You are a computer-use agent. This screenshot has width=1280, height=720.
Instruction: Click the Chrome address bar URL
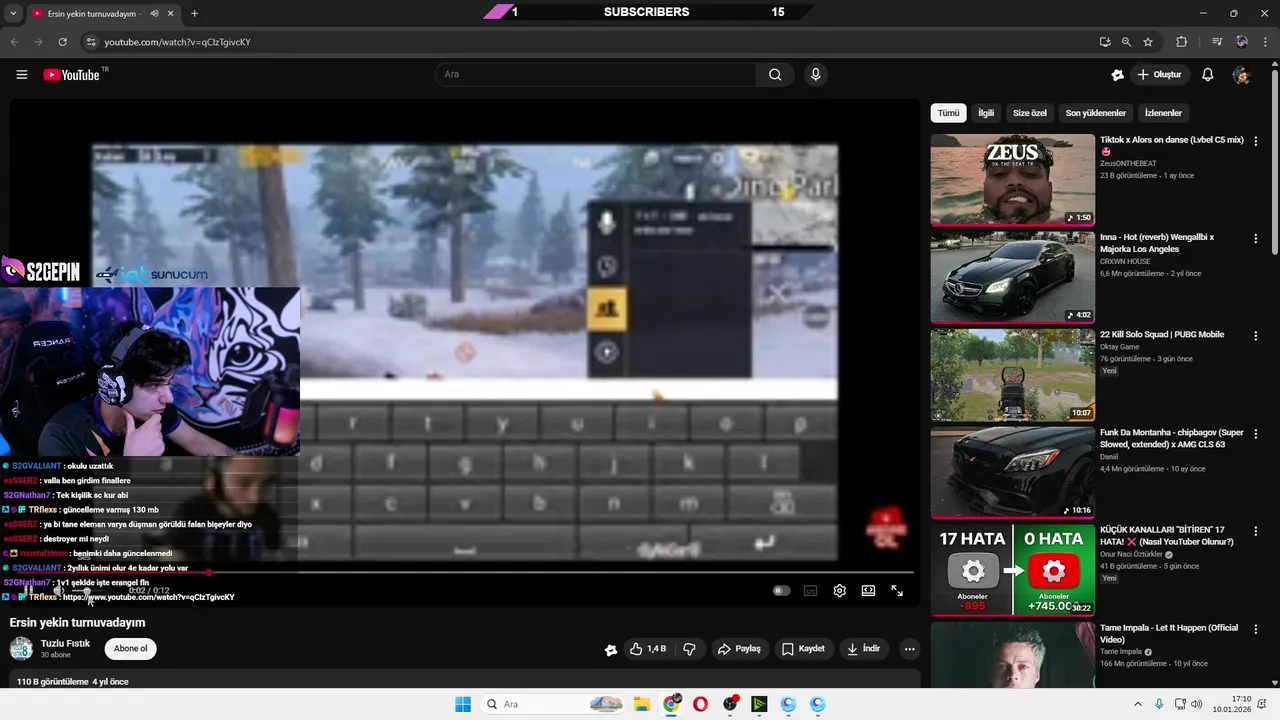coord(177,42)
